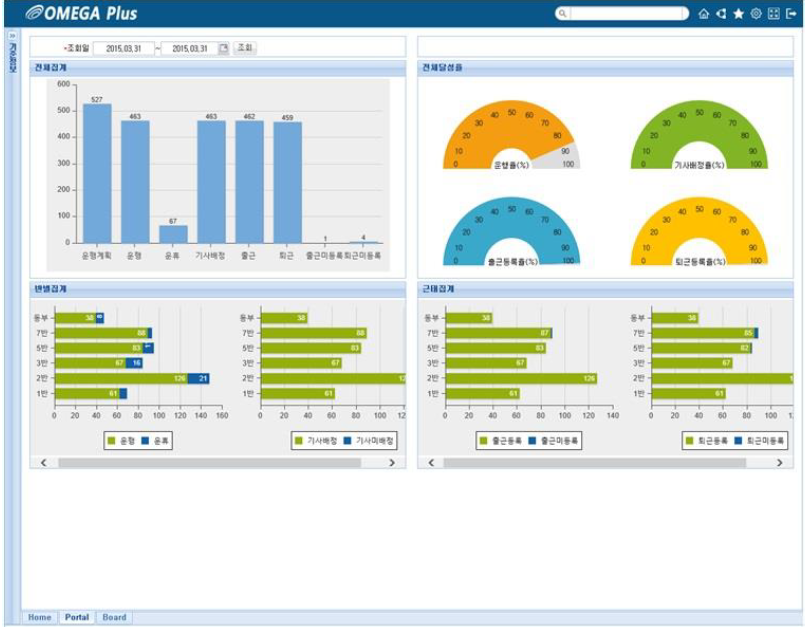807x630 pixels.
Task: Click the fullscreen layout icon in header
Action: click(x=773, y=14)
